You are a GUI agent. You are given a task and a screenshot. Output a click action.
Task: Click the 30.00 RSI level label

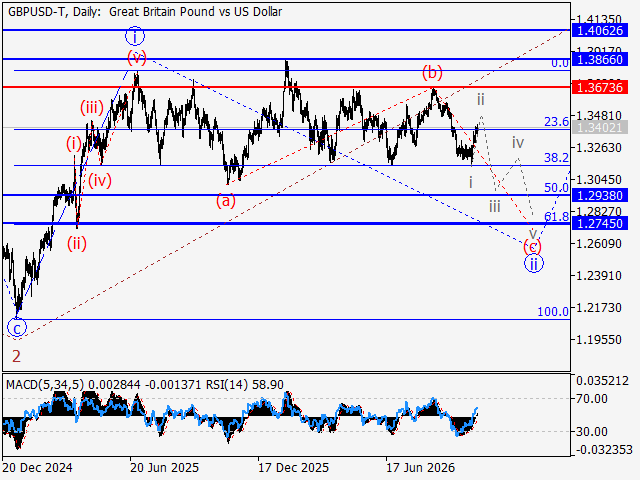tap(591, 431)
